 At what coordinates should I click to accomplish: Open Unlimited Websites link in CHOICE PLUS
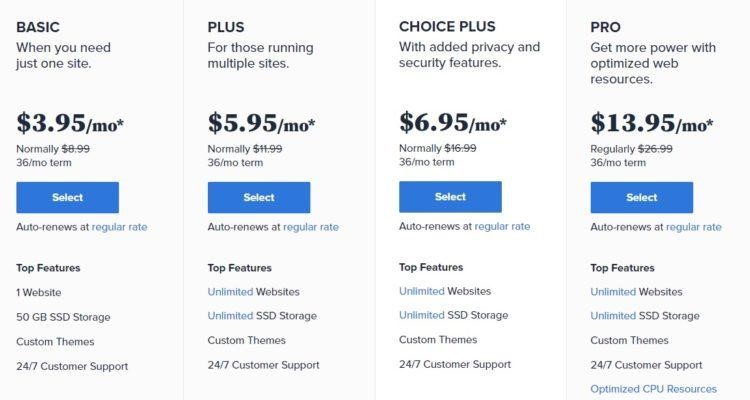pos(421,291)
